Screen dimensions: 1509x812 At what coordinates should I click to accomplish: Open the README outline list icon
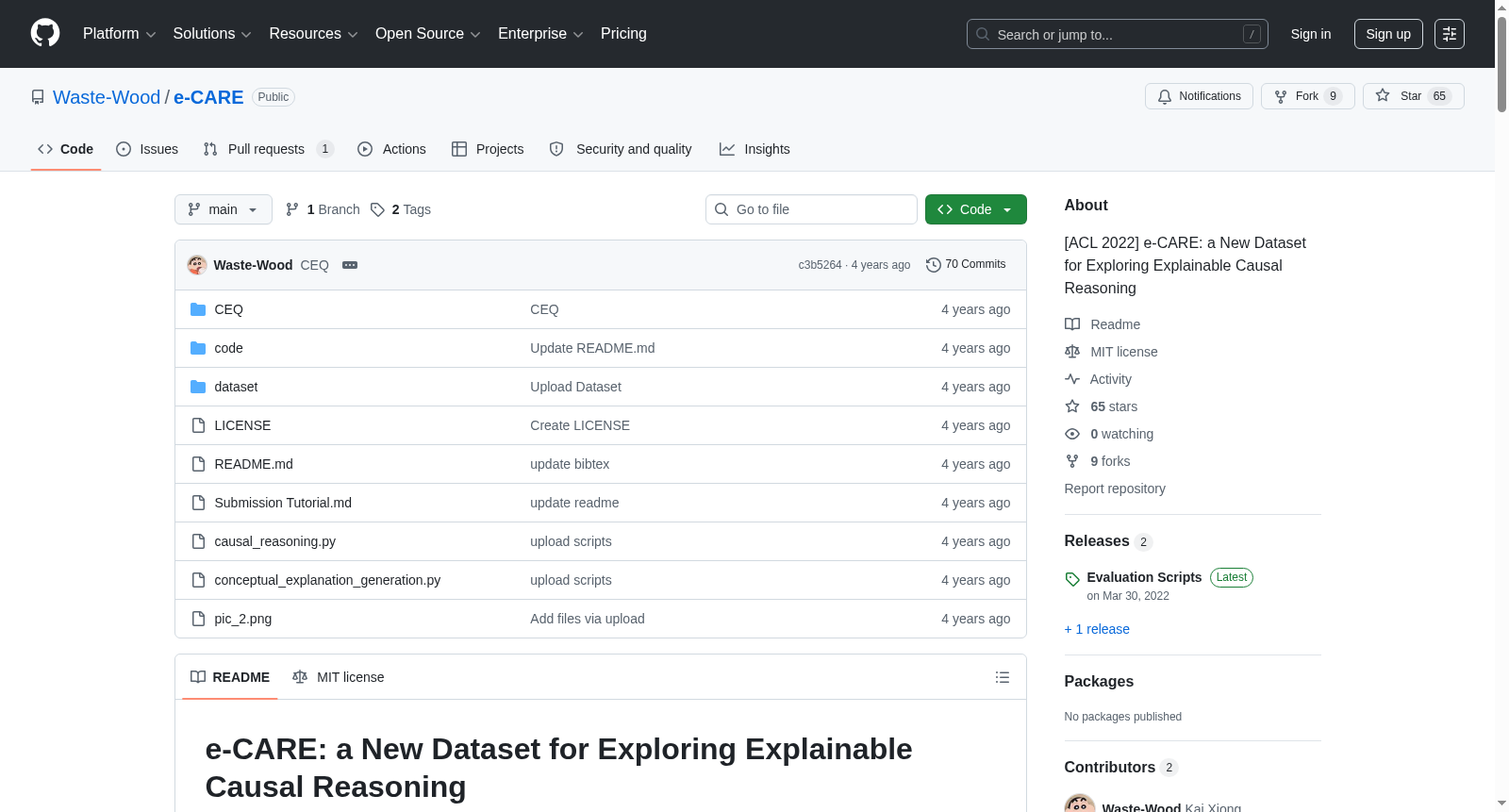[1003, 677]
